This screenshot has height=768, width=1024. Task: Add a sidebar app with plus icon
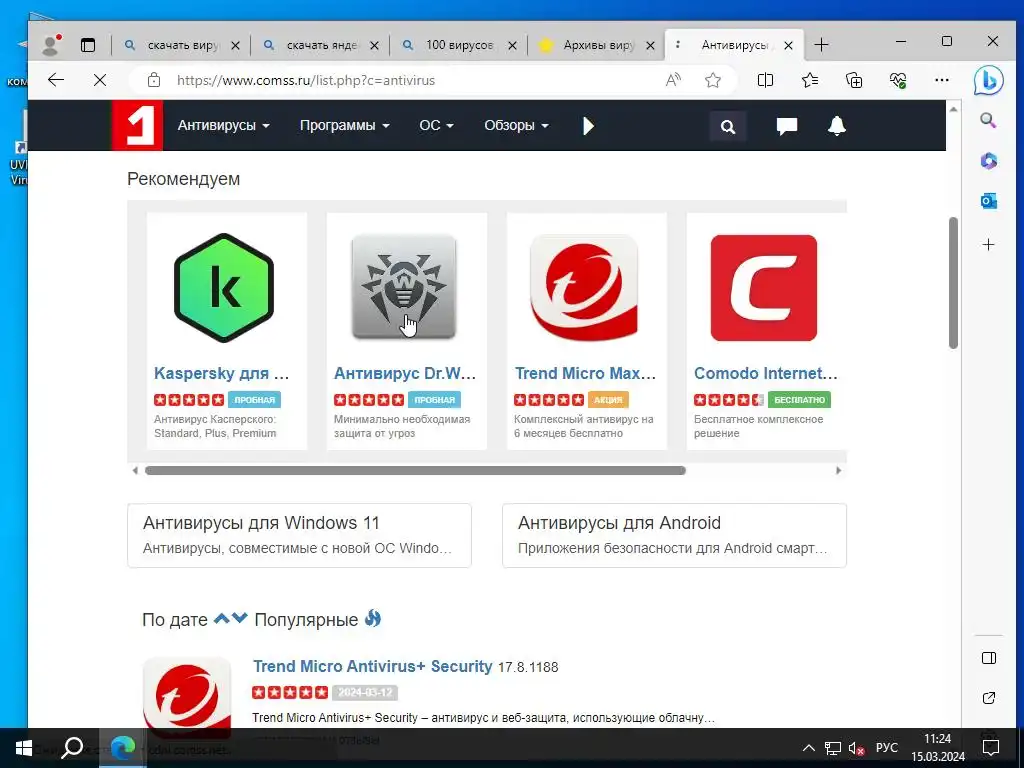(988, 245)
